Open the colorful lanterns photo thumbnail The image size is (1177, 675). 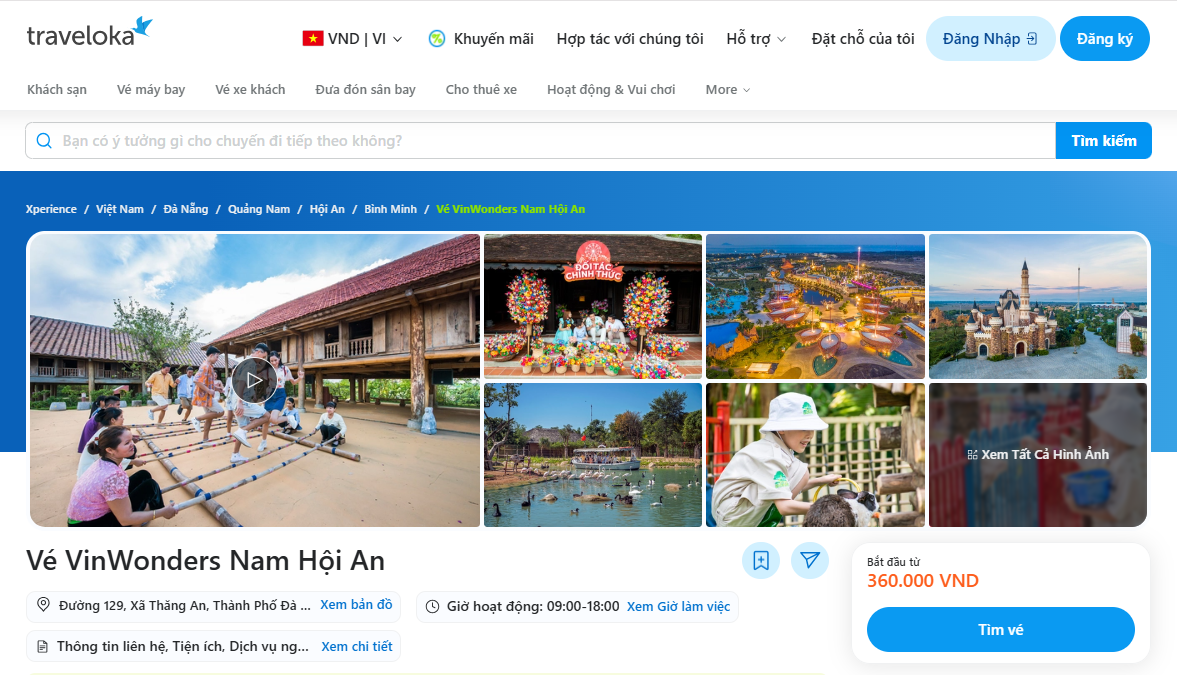pyautogui.click(x=593, y=306)
